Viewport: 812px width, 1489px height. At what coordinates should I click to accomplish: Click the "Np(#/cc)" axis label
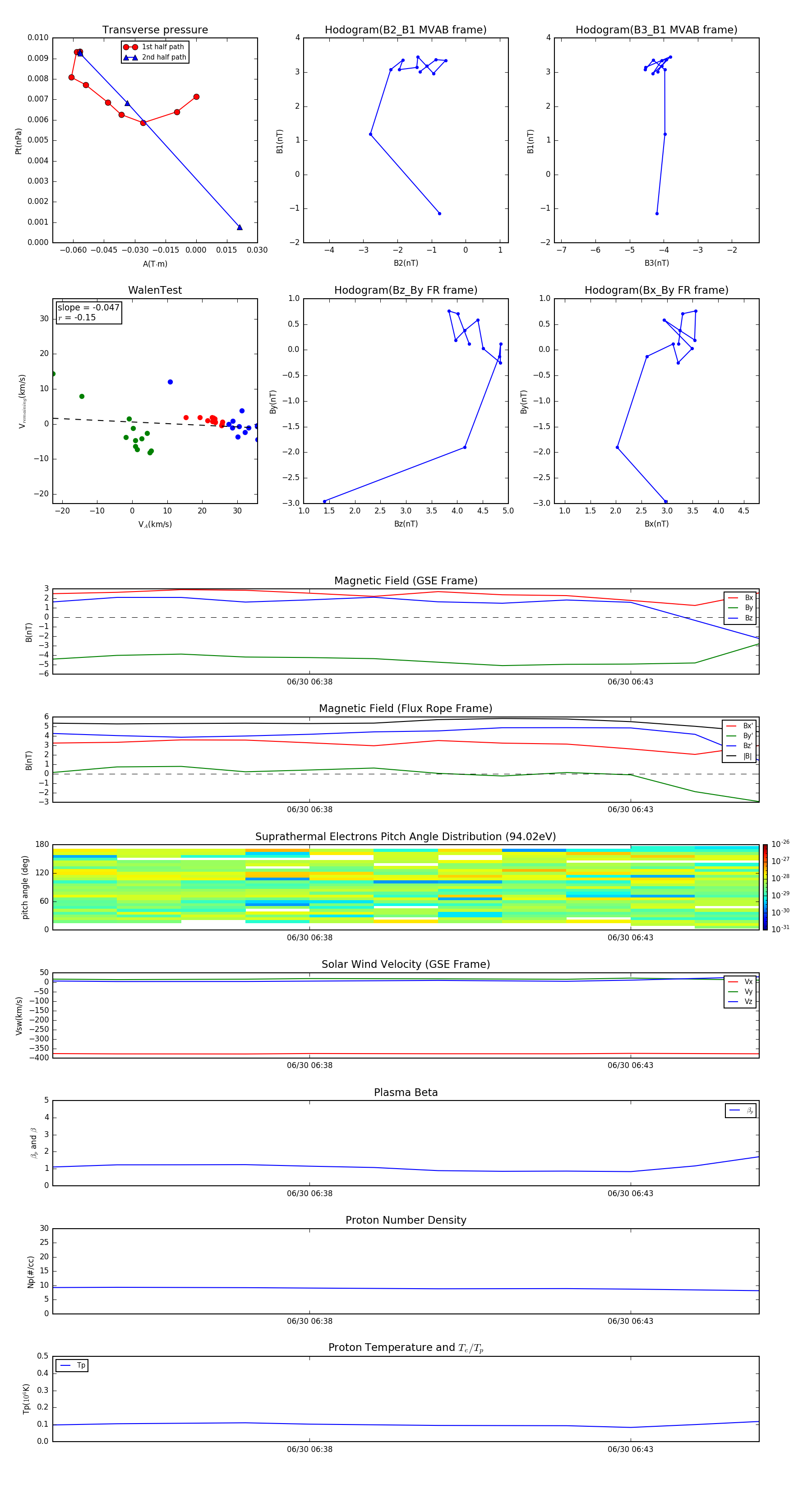[x=31, y=1271]
